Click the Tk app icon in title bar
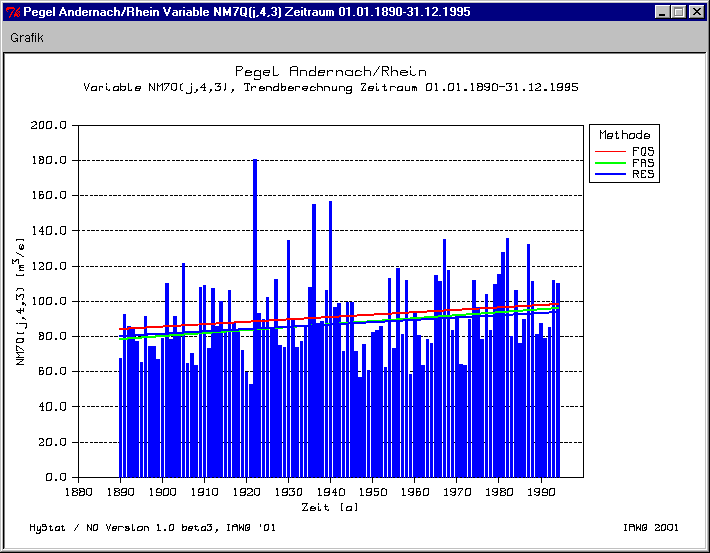 tap(13, 12)
